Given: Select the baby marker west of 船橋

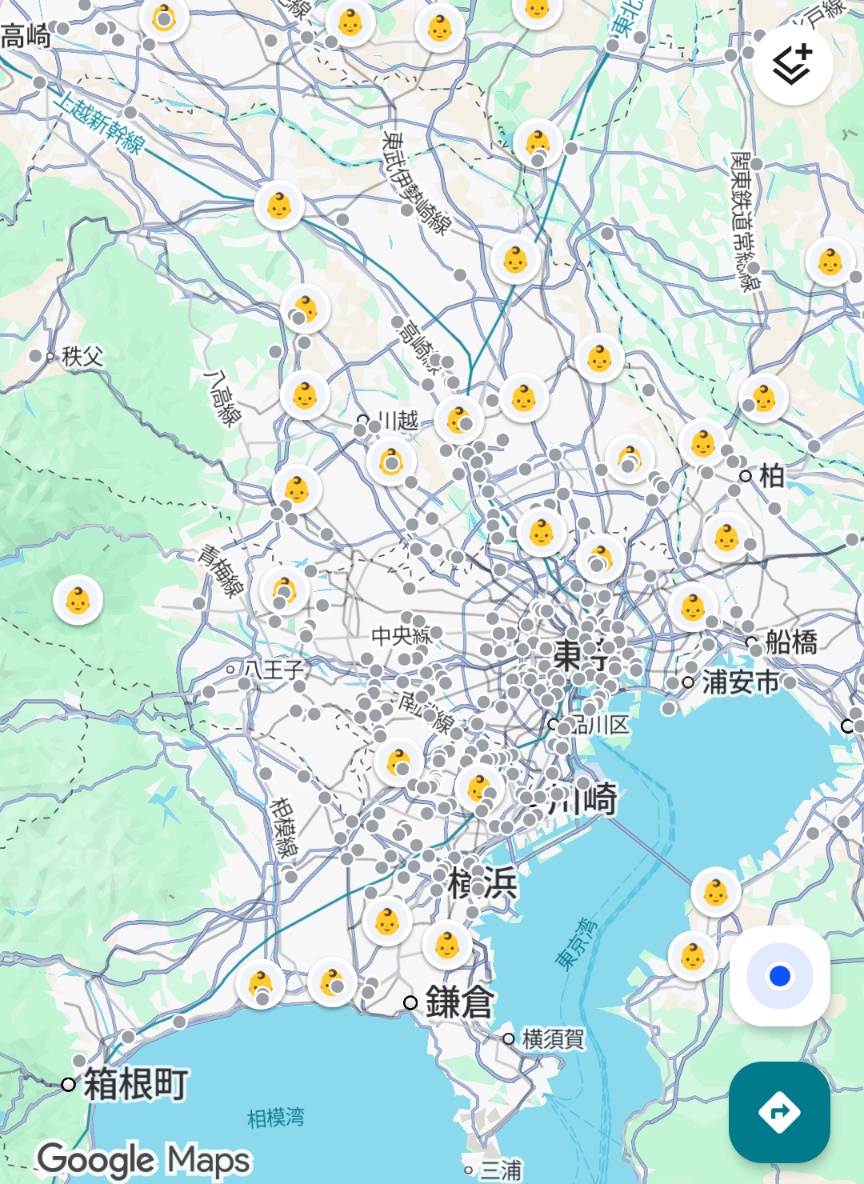Looking at the screenshot, I should coord(693,607).
